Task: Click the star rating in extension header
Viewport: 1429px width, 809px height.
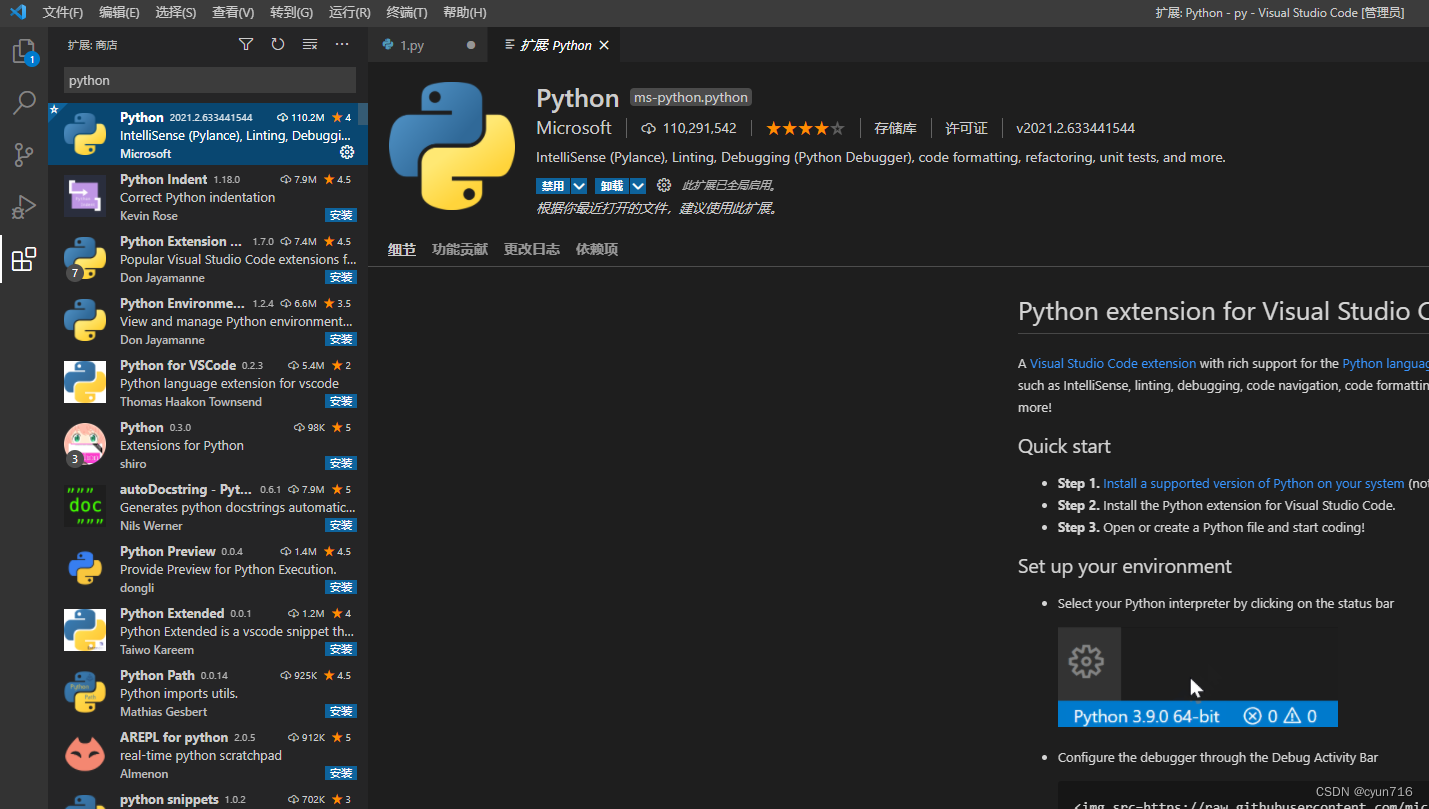Action: (805, 128)
